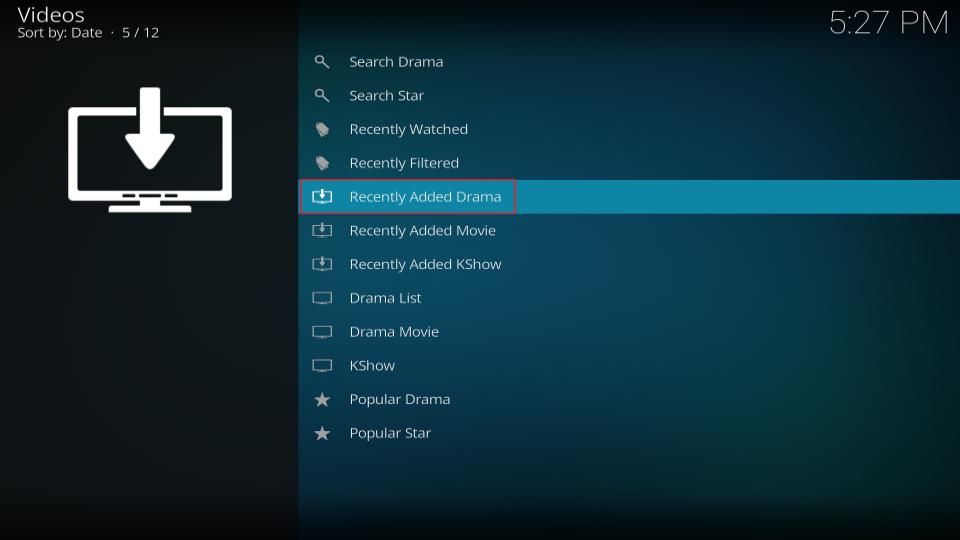The height and width of the screenshot is (540, 960).
Task: Open the Popular Star entry
Action: [629, 433]
